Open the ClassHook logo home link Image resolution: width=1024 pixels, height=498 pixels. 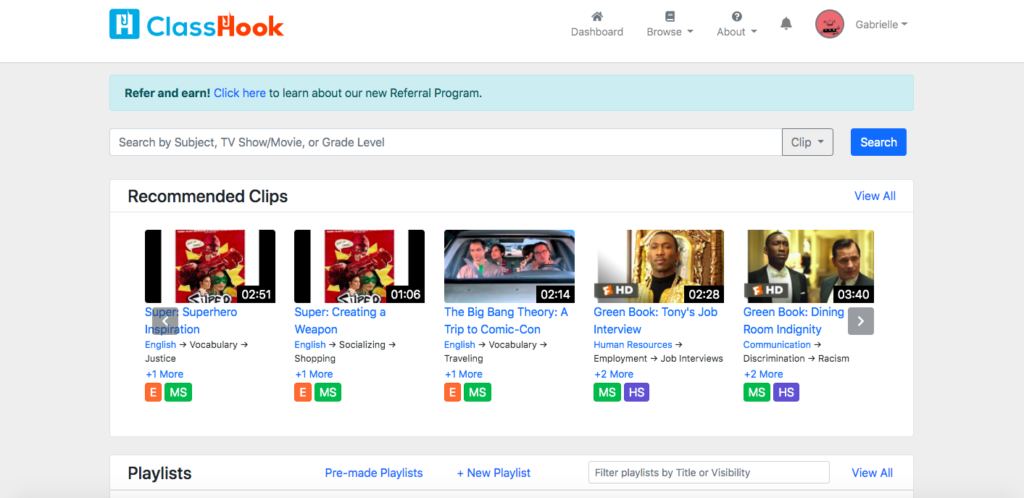197,25
